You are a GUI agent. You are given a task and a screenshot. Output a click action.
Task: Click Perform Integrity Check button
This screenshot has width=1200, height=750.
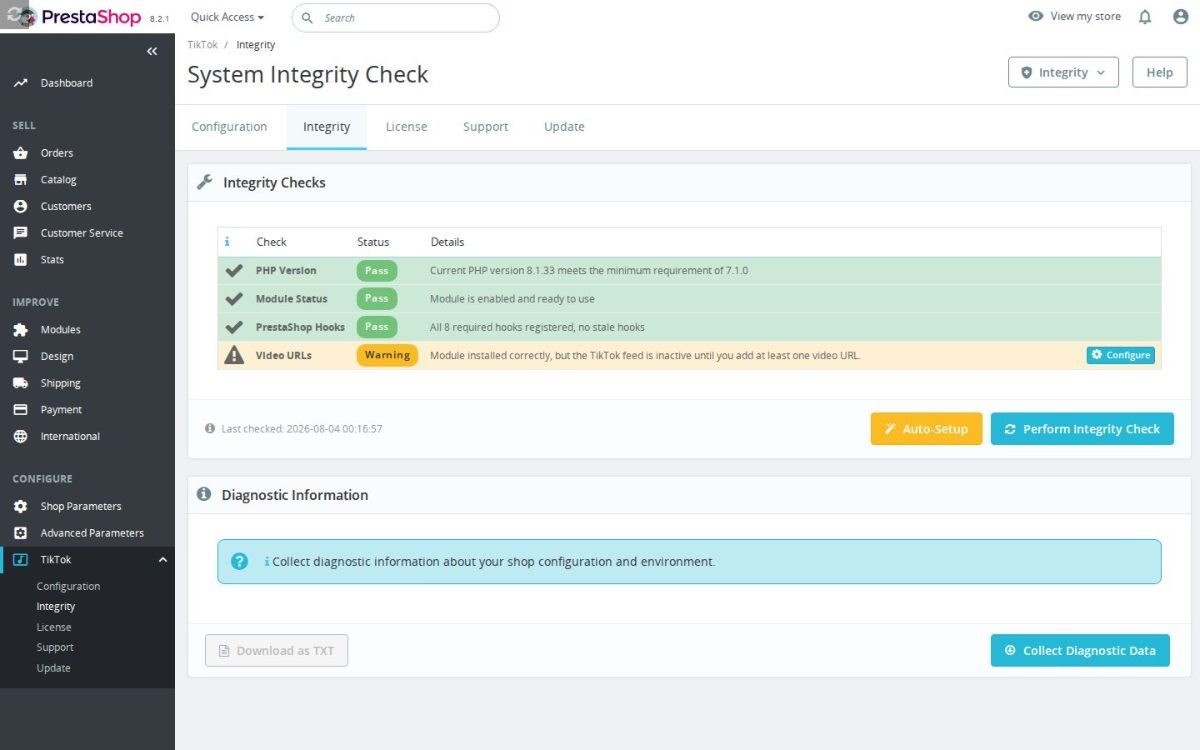pos(1082,429)
